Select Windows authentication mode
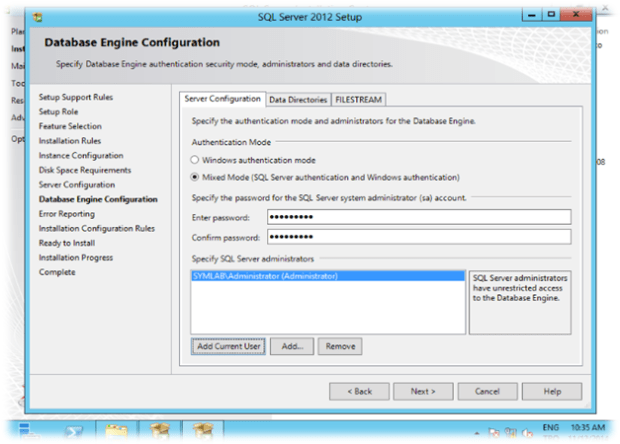620x444 pixels. pyautogui.click(x=194, y=160)
